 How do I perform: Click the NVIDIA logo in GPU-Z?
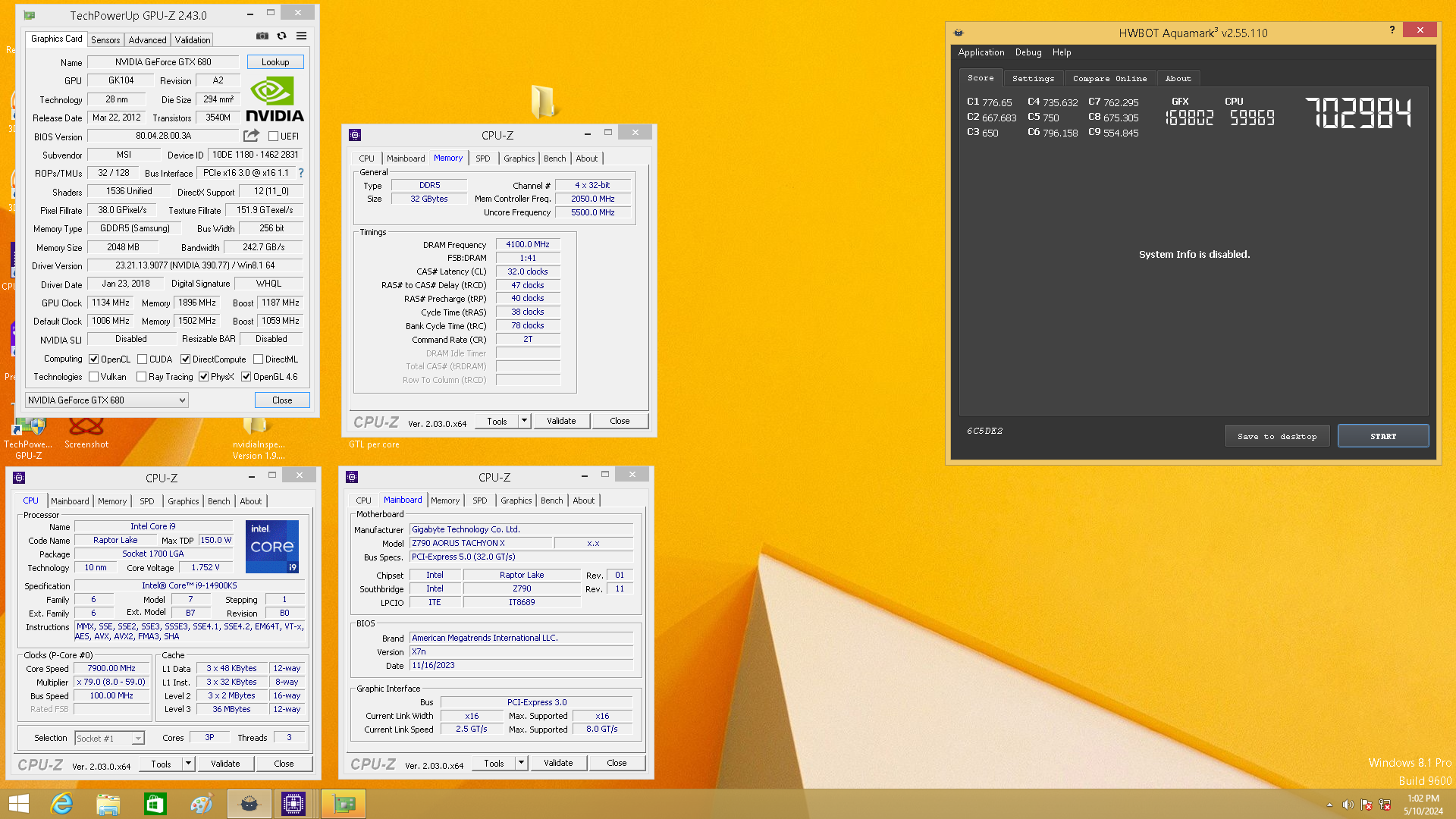click(275, 99)
